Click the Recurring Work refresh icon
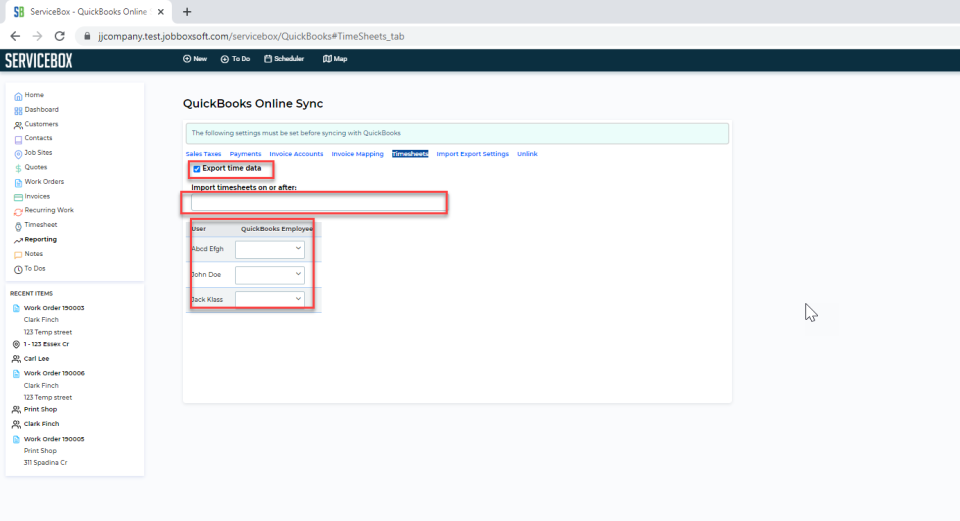The height and width of the screenshot is (521, 960). tap(18, 211)
